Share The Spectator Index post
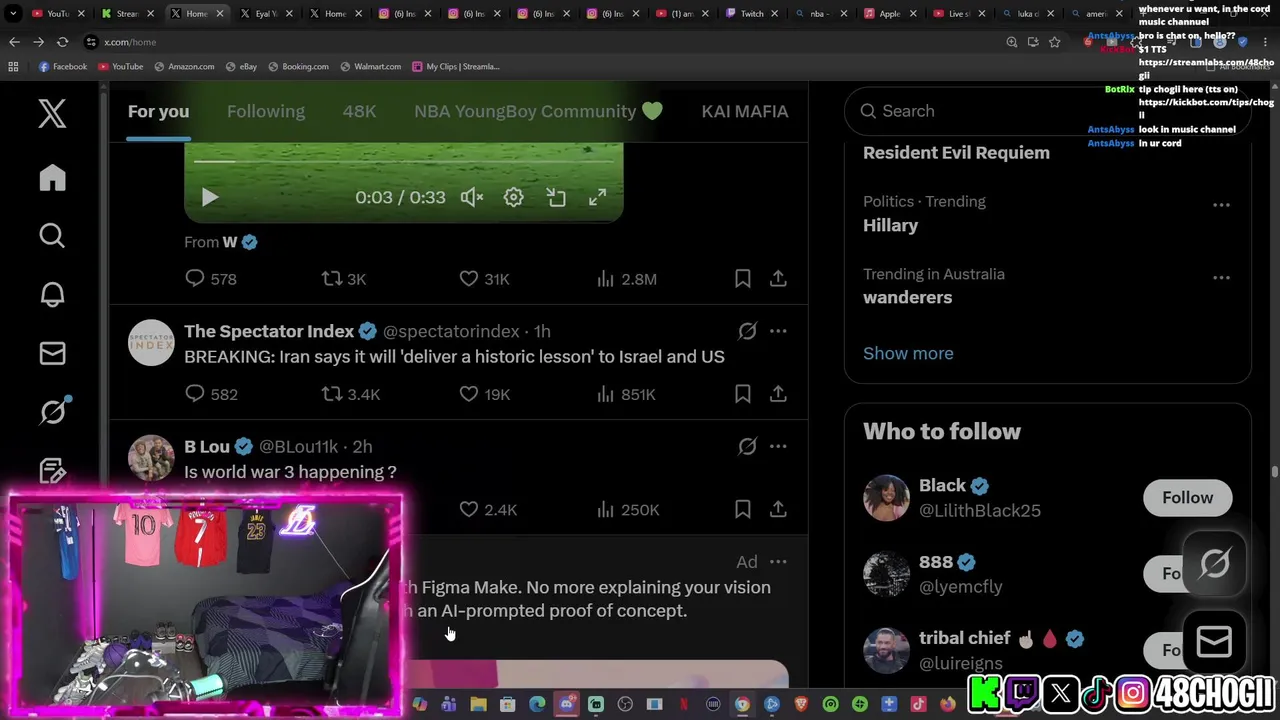Screen dimensions: 1280x720 click(778, 394)
